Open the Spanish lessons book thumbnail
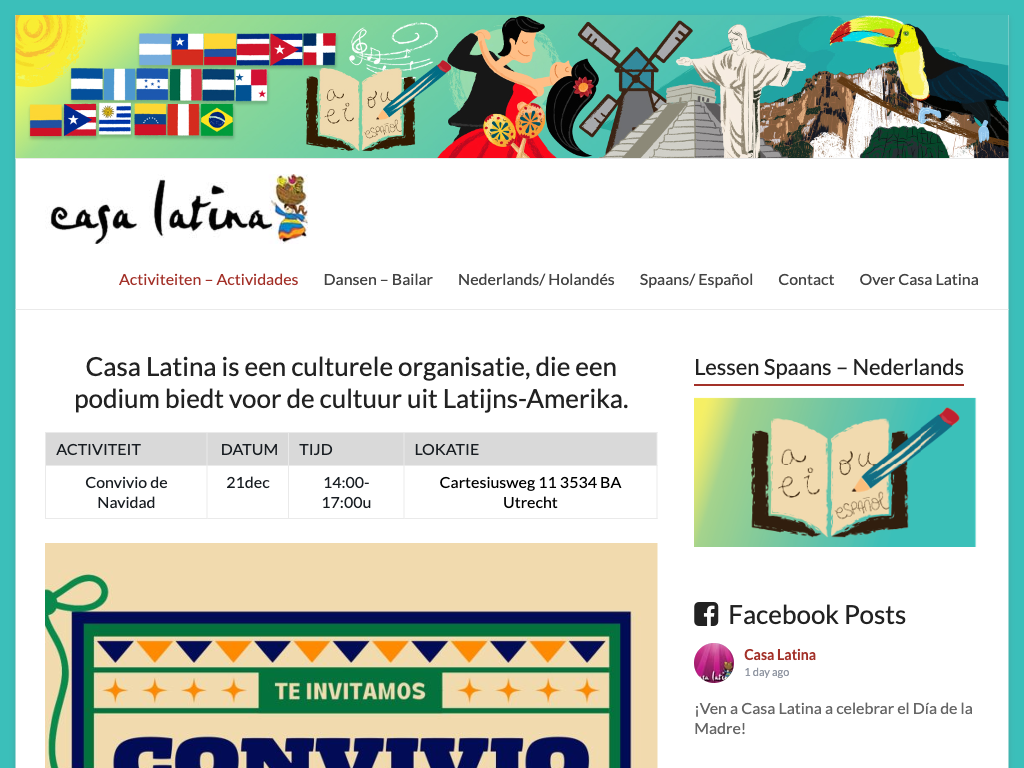Screen dimensions: 1024x768 pos(835,472)
